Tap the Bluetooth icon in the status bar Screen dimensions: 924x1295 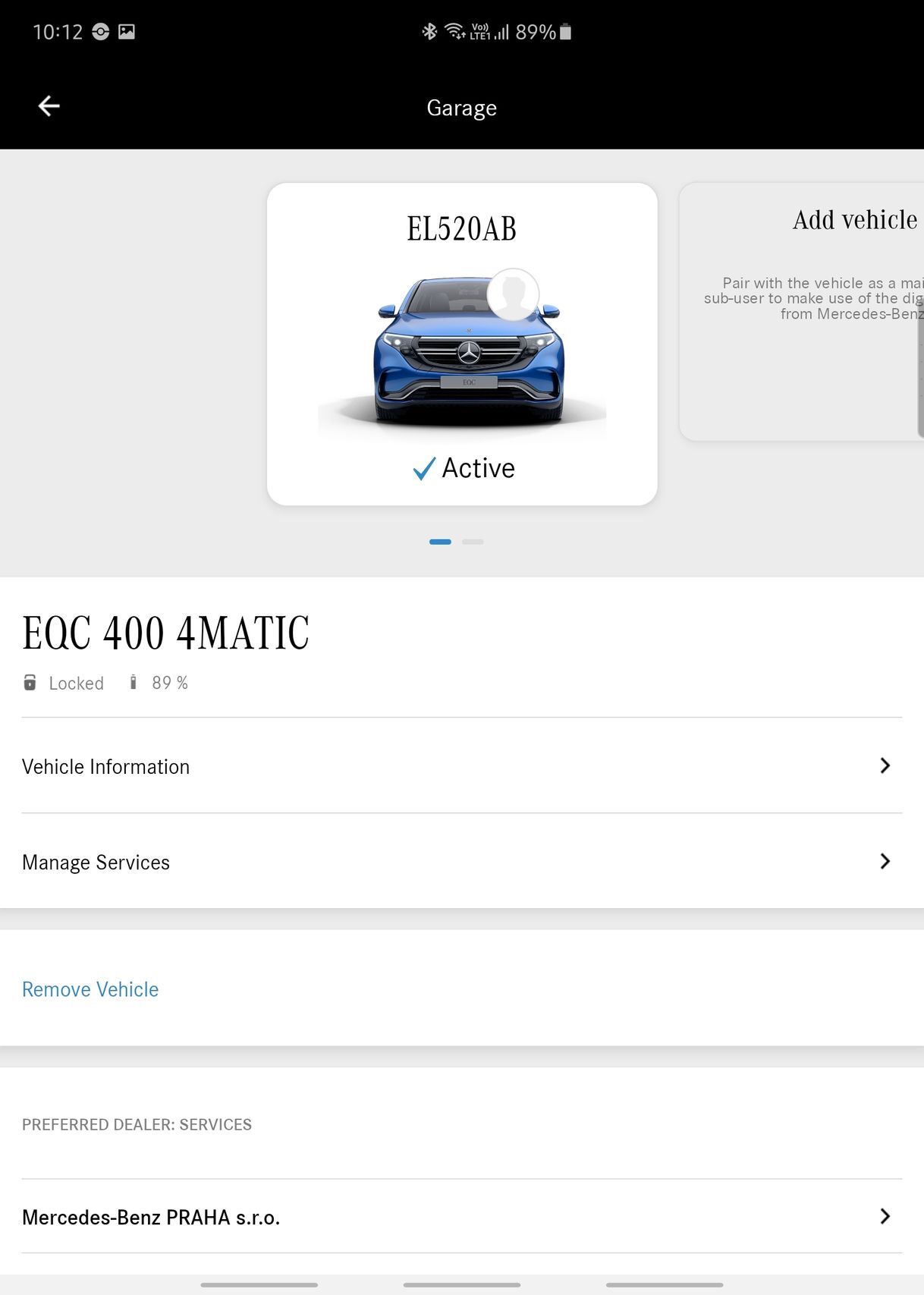pyautogui.click(x=429, y=31)
